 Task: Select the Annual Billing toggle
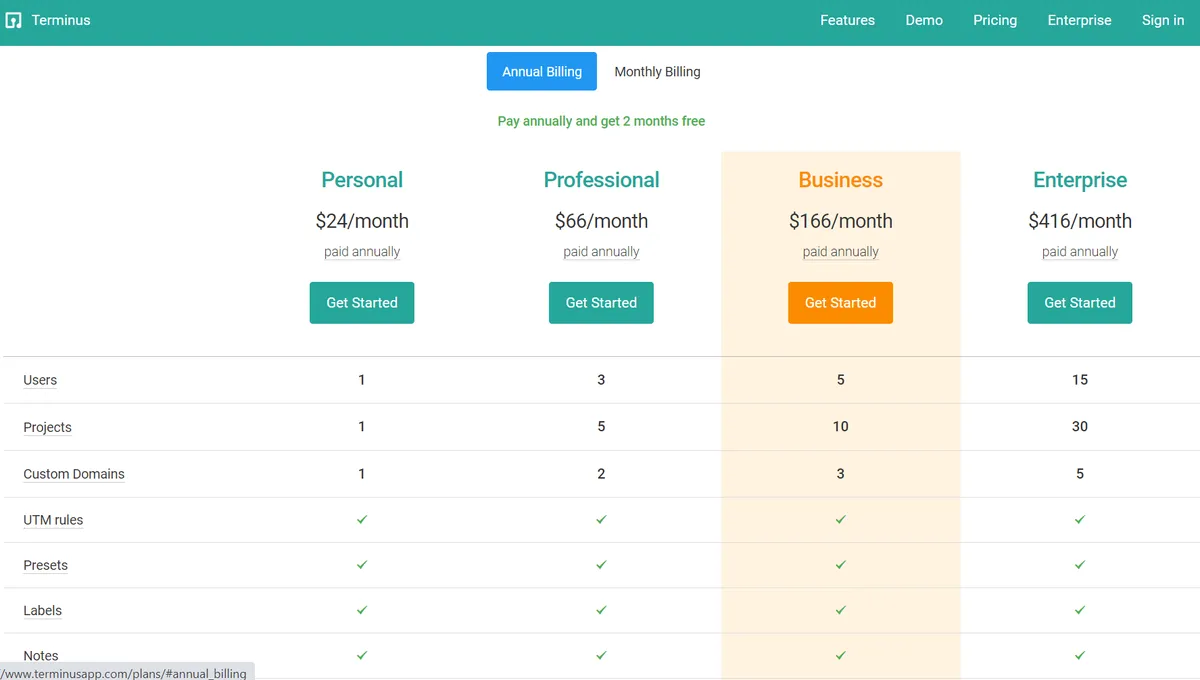point(541,72)
